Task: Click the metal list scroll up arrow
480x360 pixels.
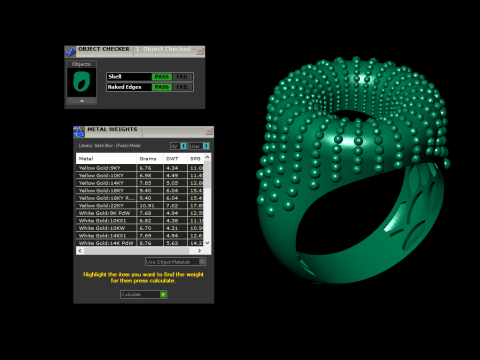Action: coord(207,157)
